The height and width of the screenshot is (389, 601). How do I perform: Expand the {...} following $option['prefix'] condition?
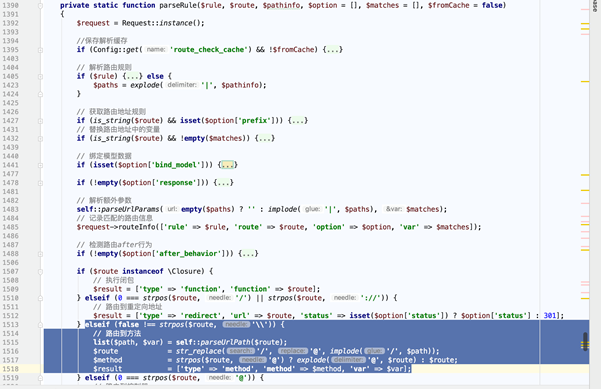click(298, 121)
